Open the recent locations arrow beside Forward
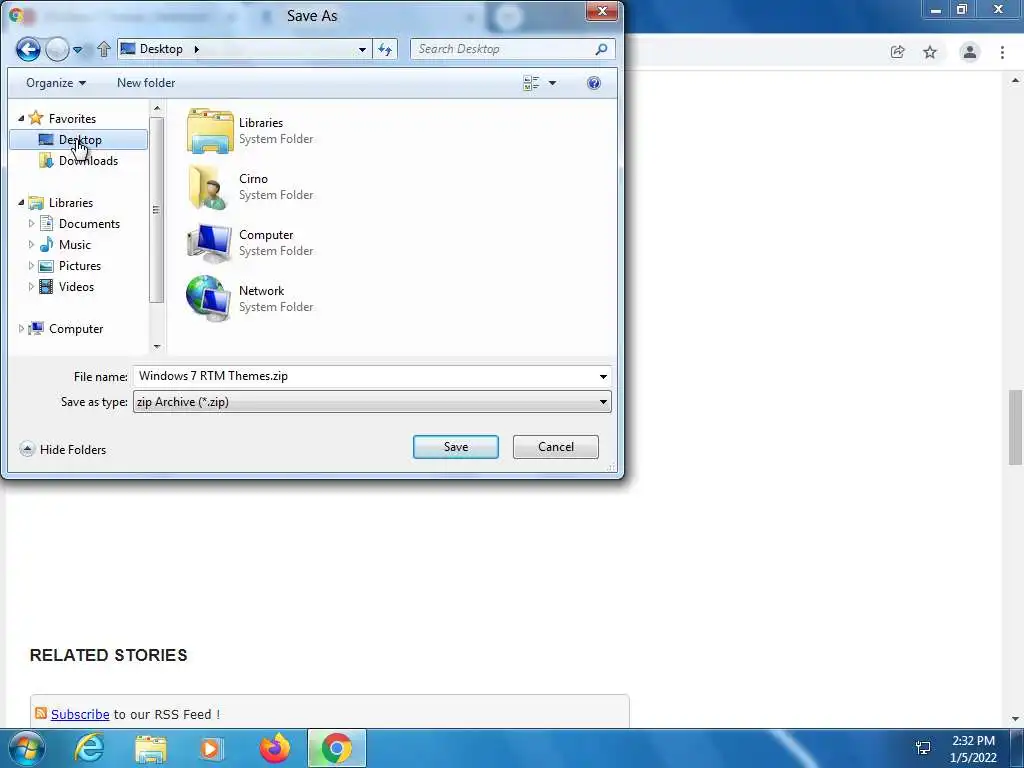Screen dimensions: 1024x768 (78, 50)
